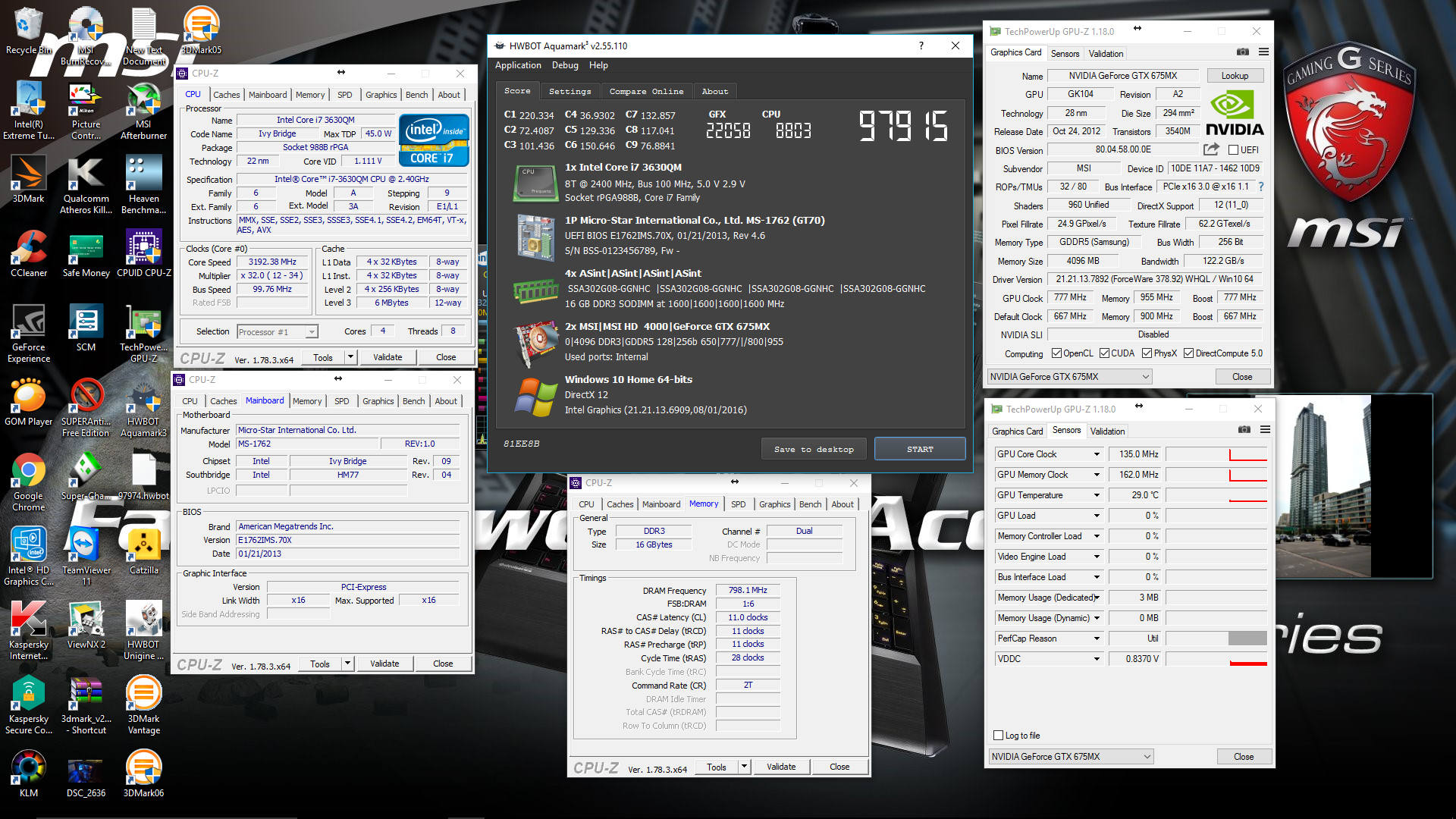This screenshot has height=819, width=1456.
Task: Click Save to desktop in Aquamark
Action: (x=814, y=449)
